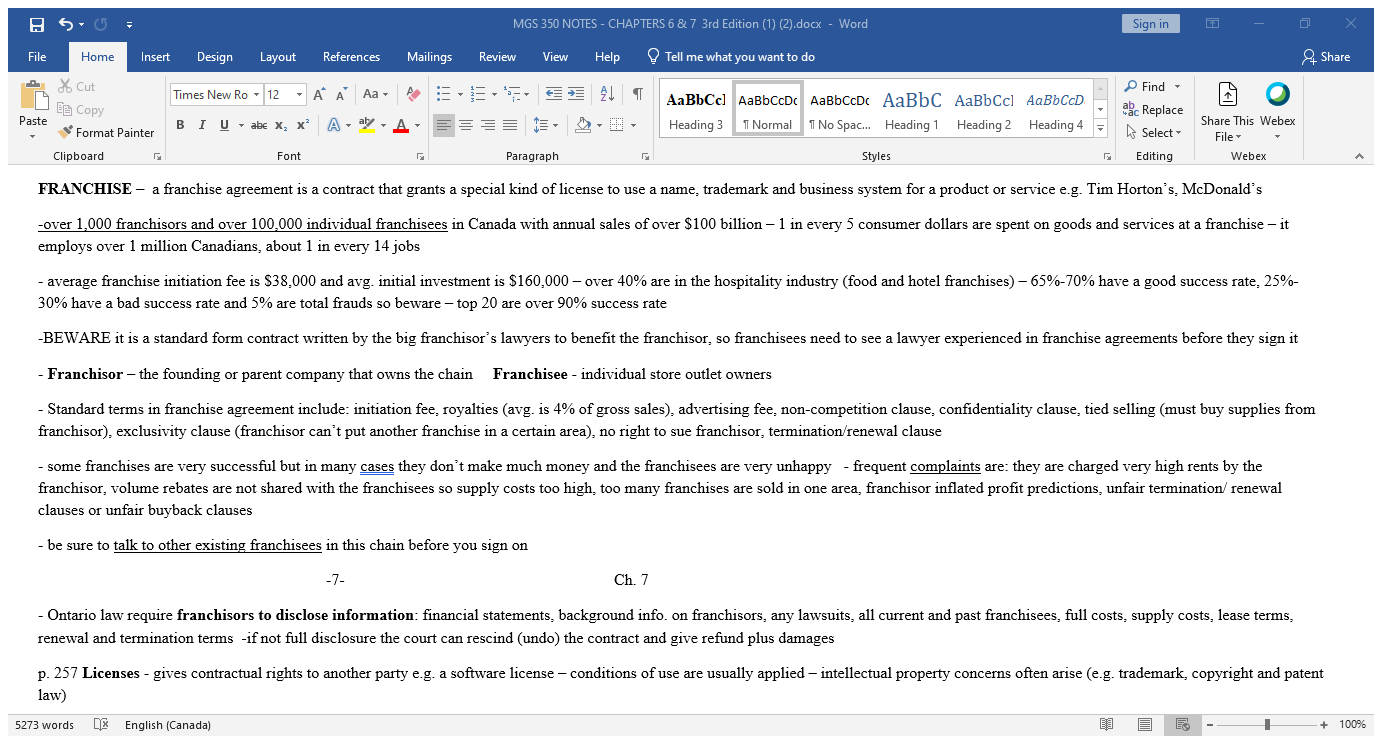Viewport: 1382px width, 744px height.
Task: Toggle bold formatting
Action: click(180, 125)
